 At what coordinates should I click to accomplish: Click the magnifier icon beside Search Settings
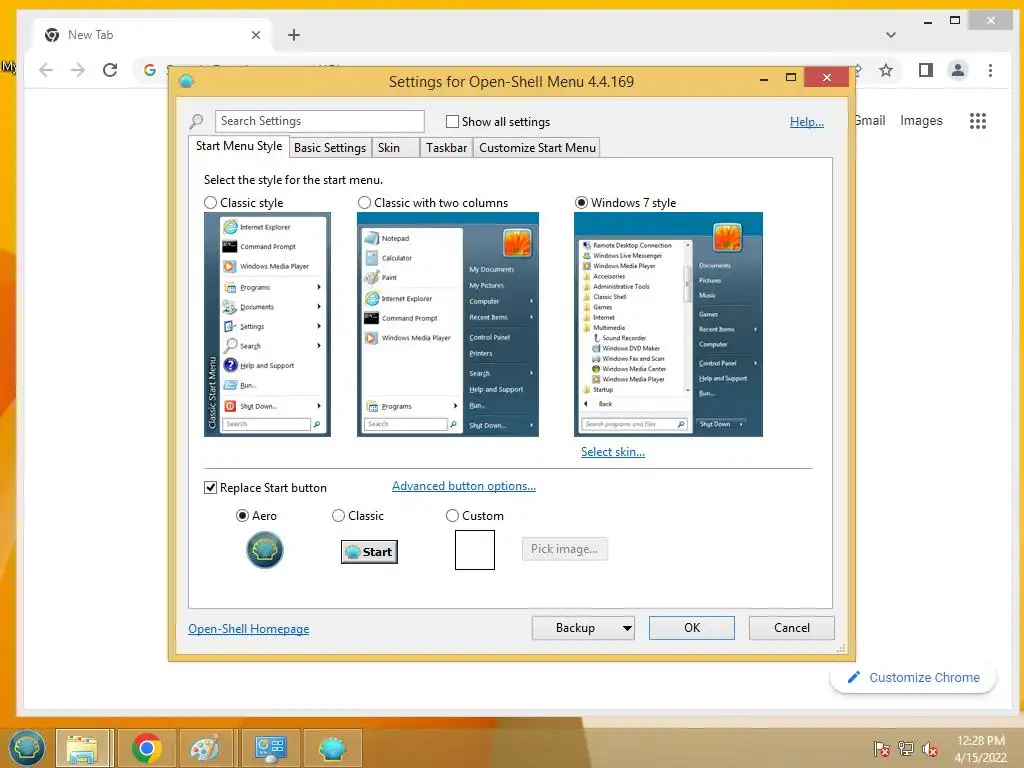(x=197, y=121)
